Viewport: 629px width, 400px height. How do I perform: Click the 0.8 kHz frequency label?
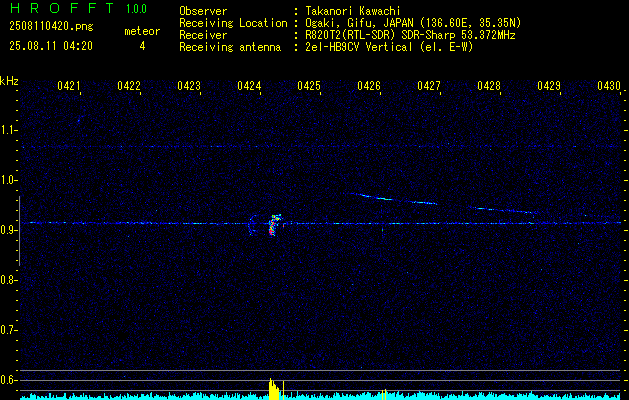pos(8,280)
